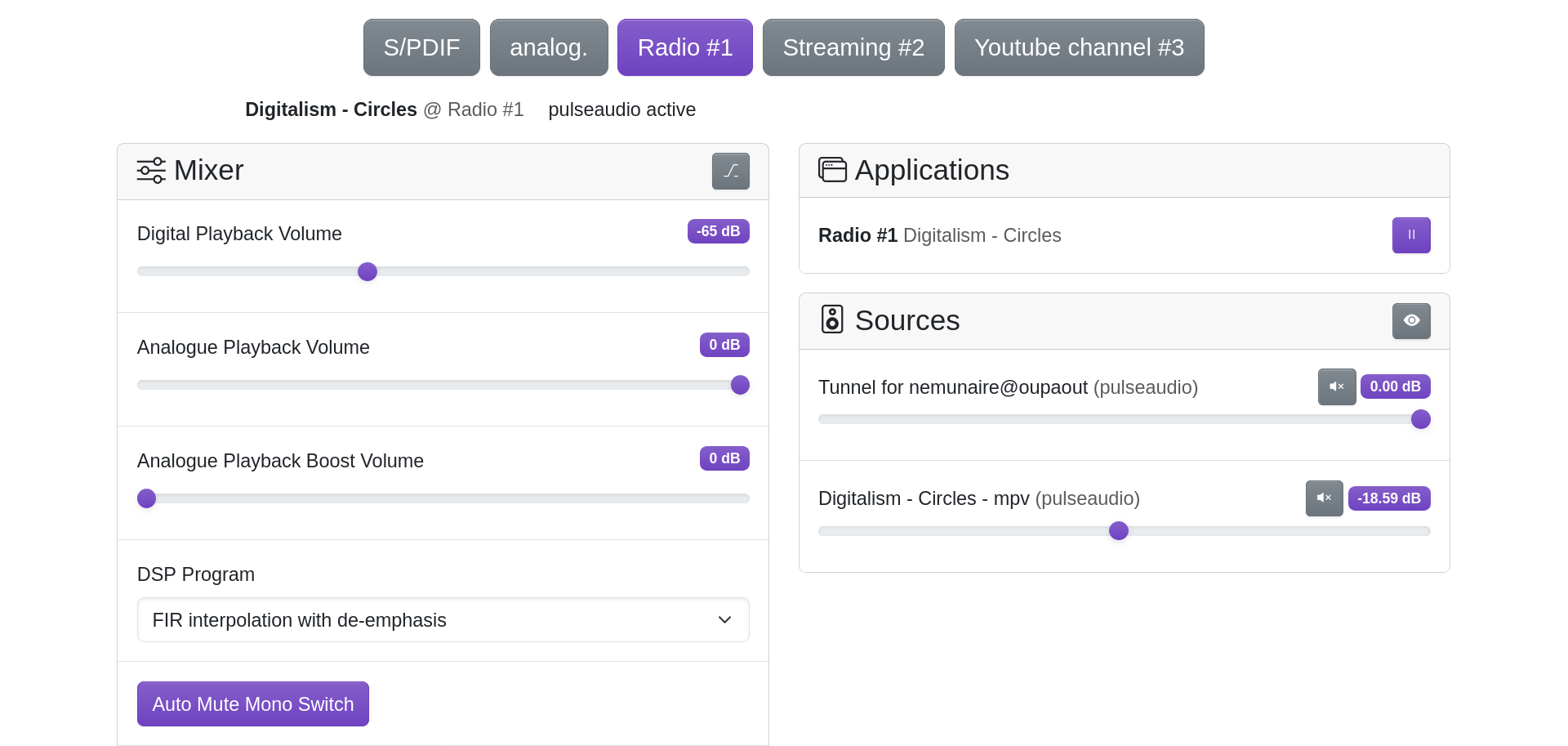This screenshot has height=746, width=1568.
Task: Mute the Digitalism - Circles - mpv source
Action: pyautogui.click(x=1324, y=498)
